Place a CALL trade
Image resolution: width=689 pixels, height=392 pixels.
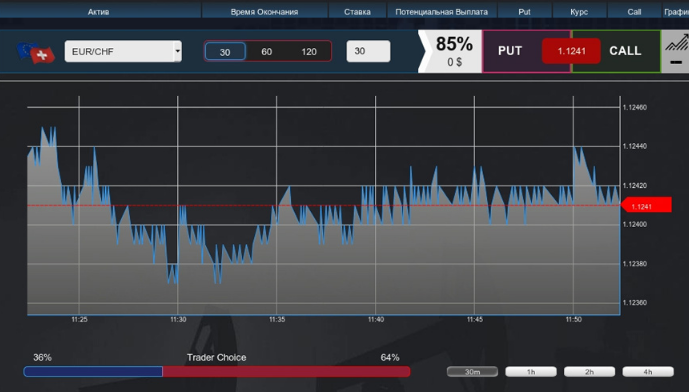(x=626, y=51)
